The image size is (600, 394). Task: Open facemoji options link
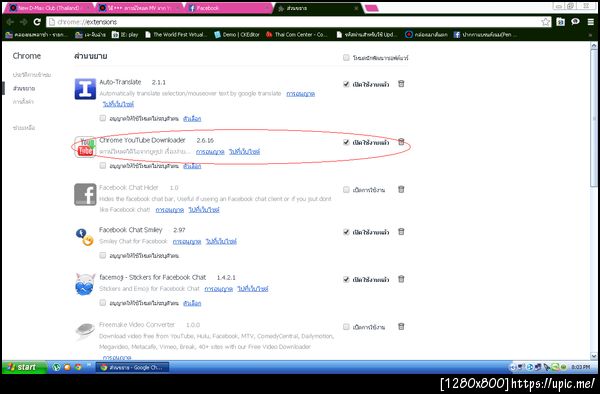[x=192, y=303]
